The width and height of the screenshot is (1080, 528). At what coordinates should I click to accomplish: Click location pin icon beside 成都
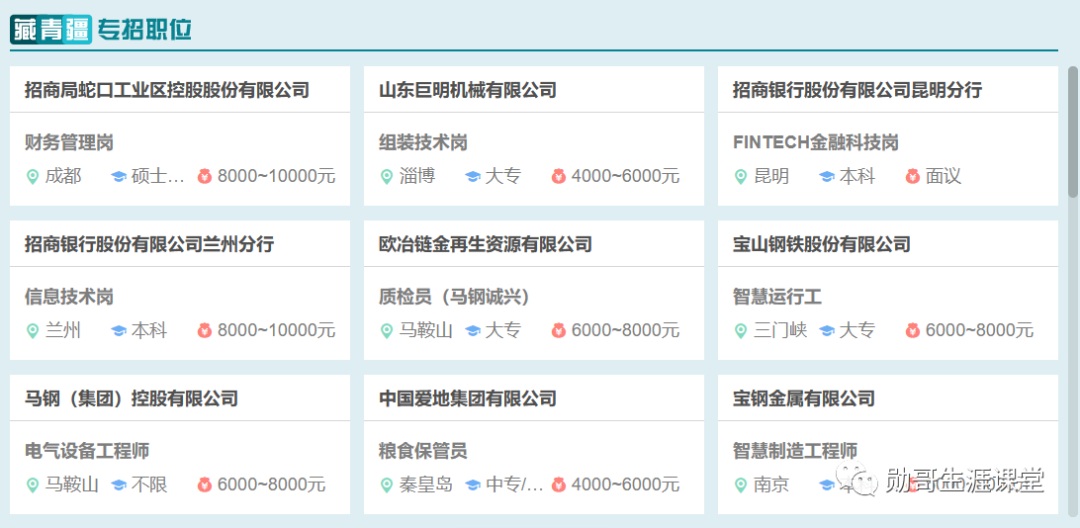pos(32,177)
